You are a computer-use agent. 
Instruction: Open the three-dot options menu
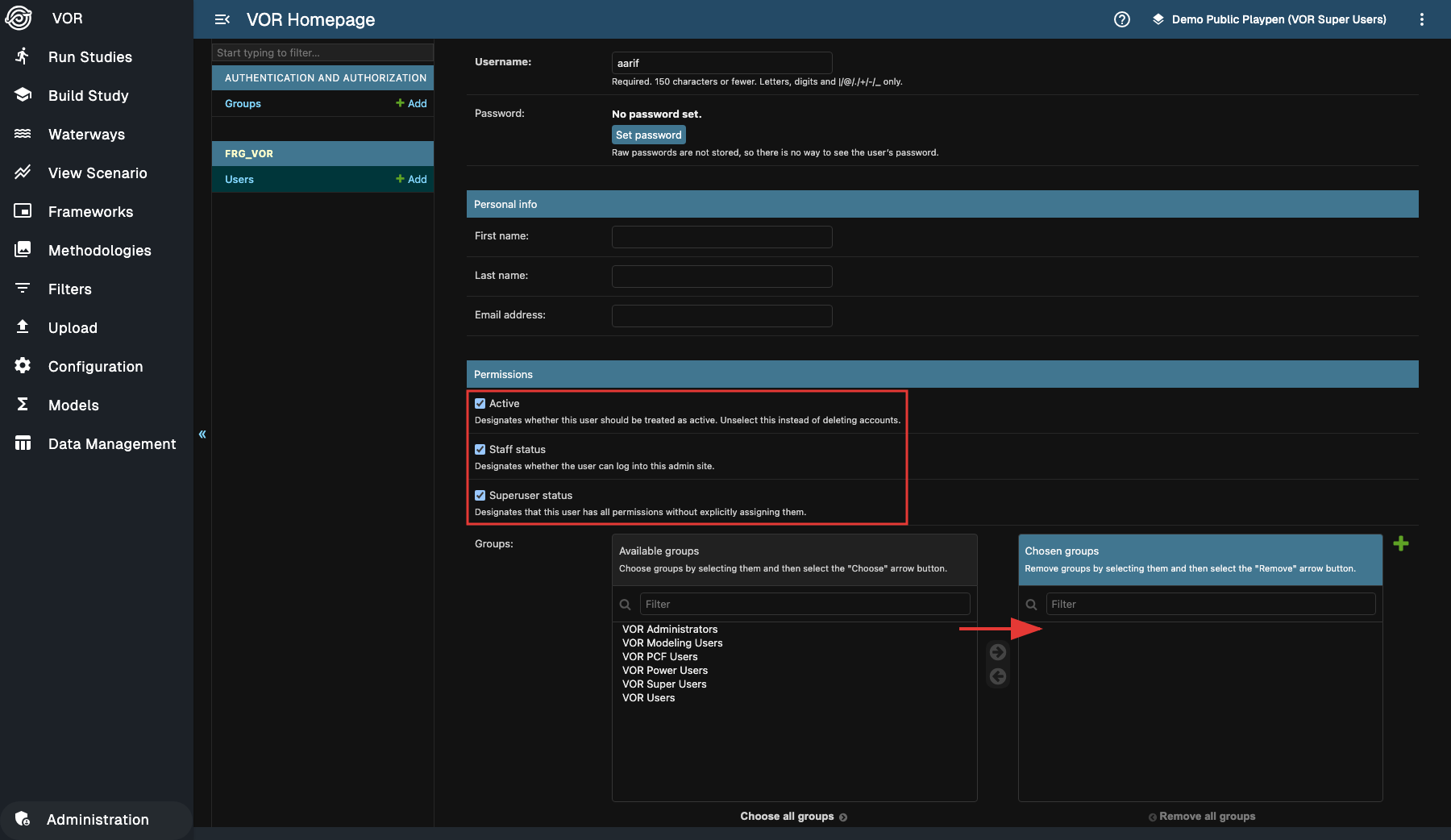1421,19
